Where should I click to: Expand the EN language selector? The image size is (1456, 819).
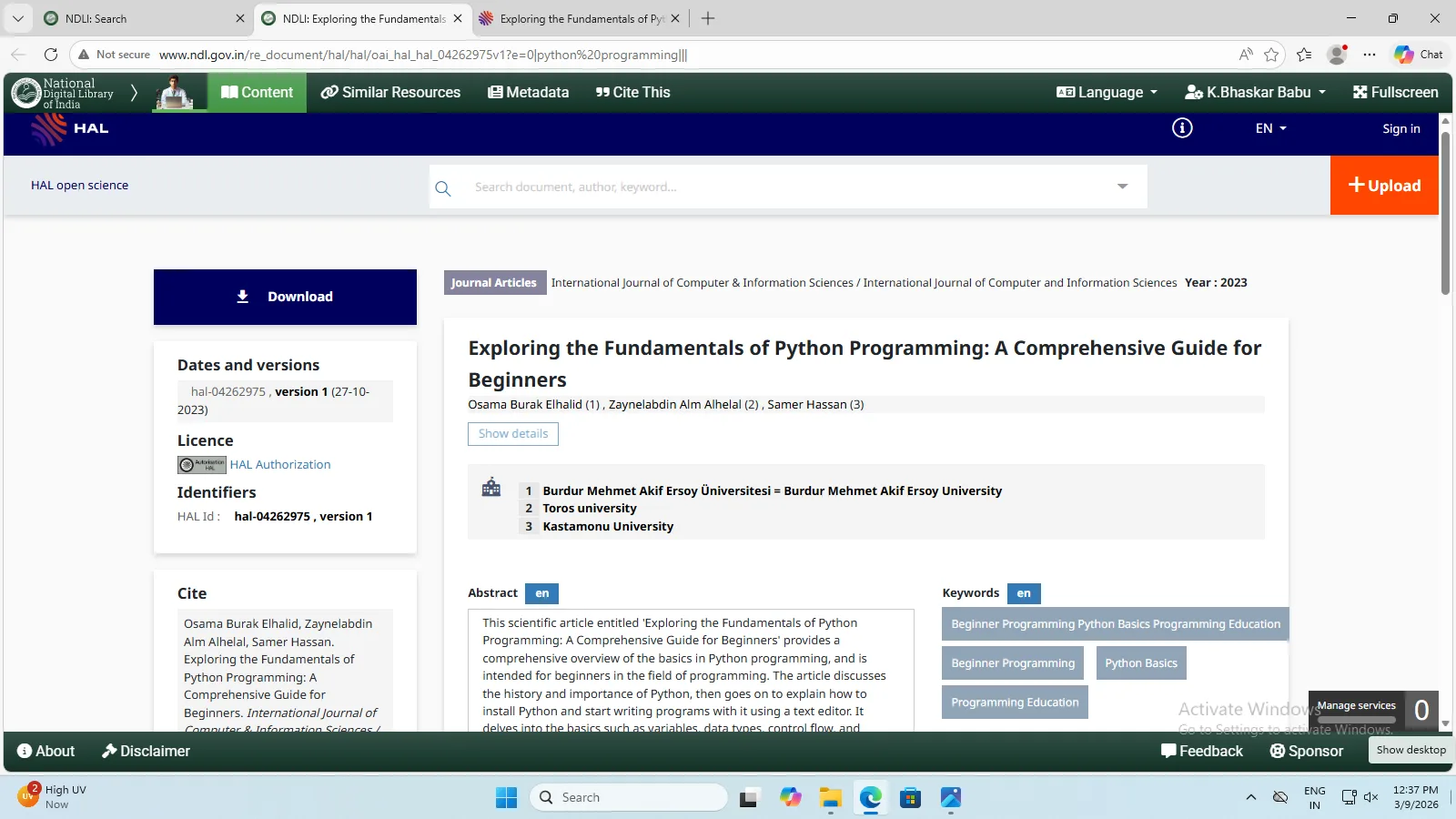[1270, 128]
